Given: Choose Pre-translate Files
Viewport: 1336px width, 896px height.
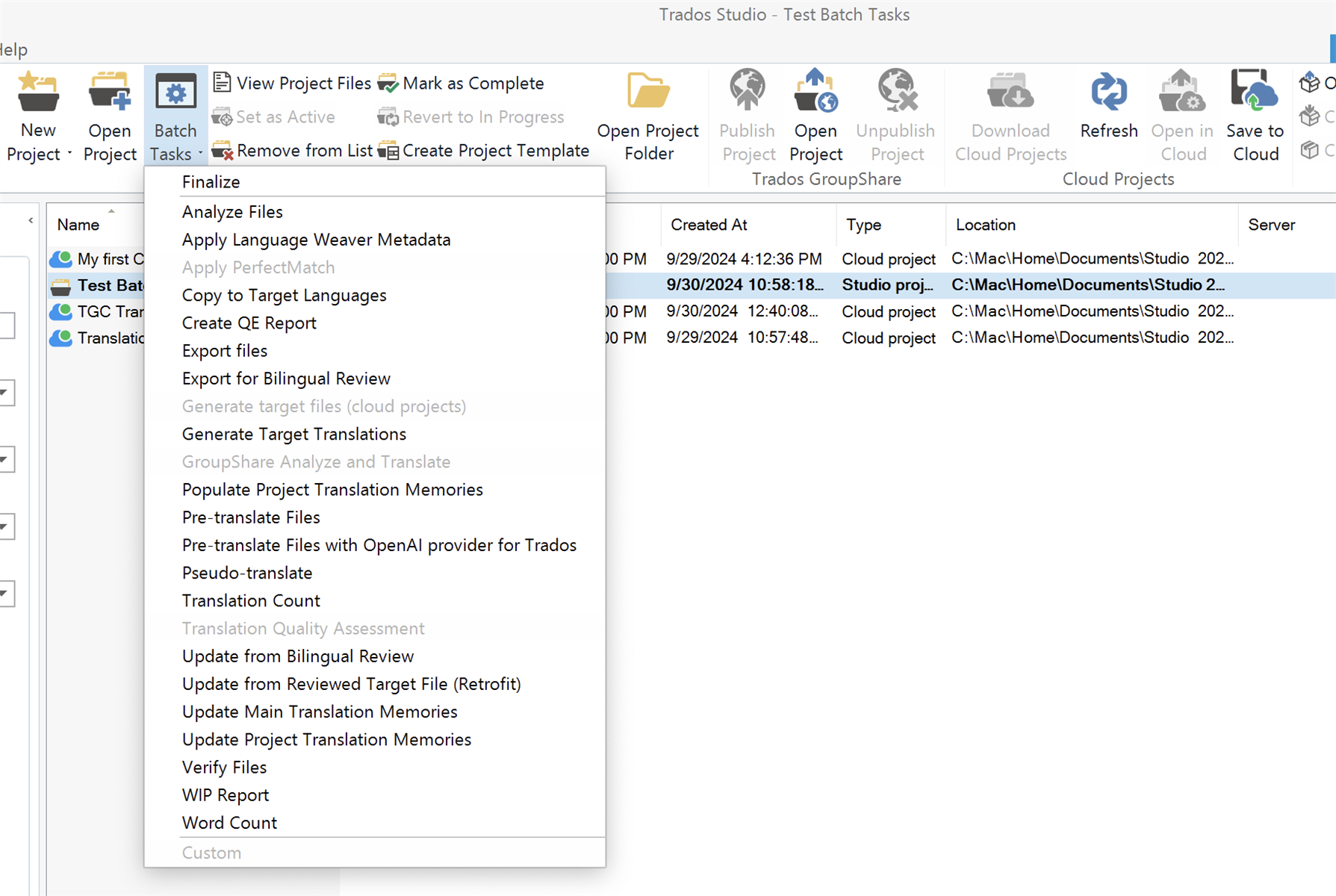Looking at the screenshot, I should (251, 517).
